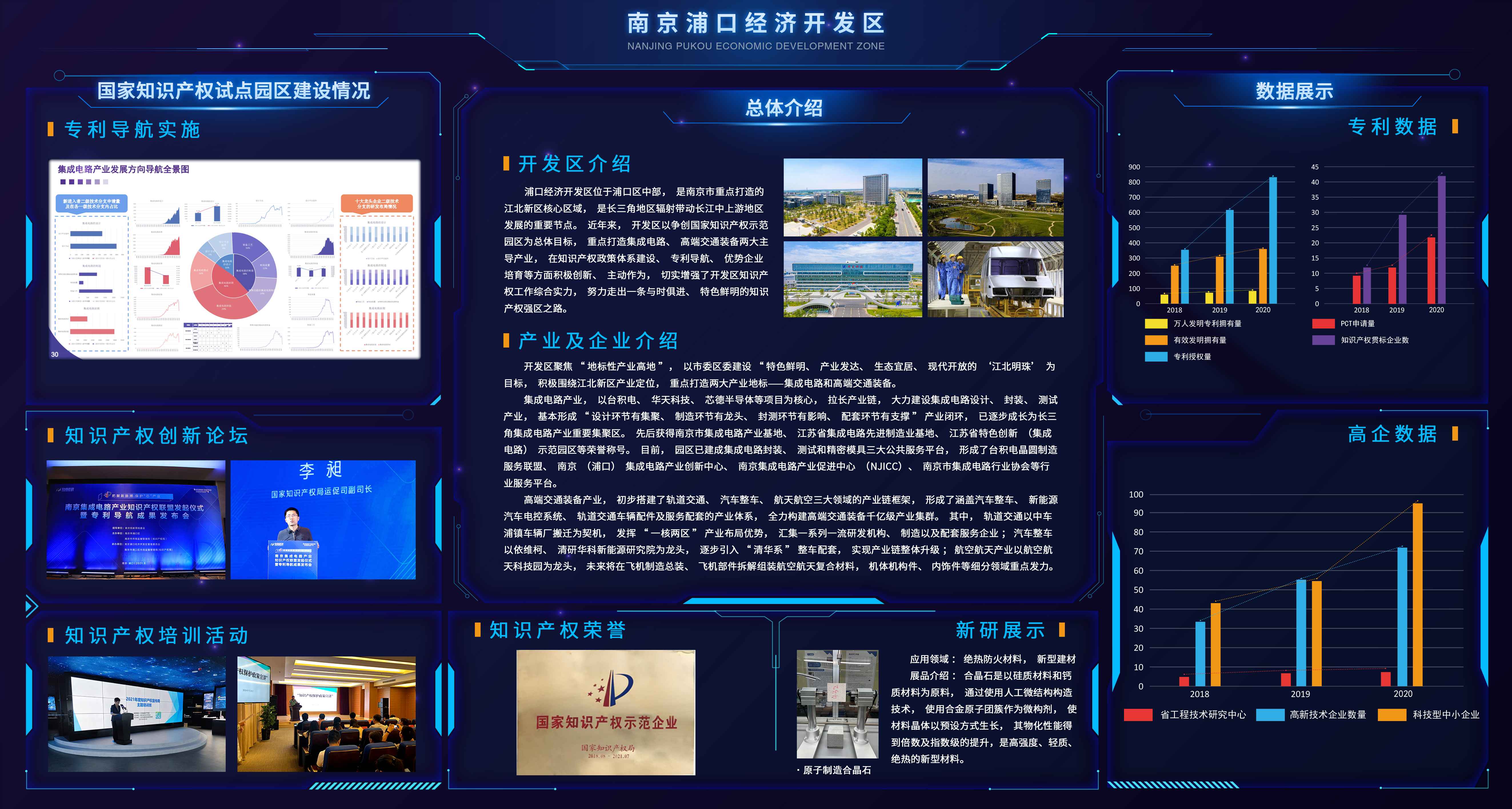Click the 专利数据 chart heading
This screenshot has height=809, width=1512.
1392,126
